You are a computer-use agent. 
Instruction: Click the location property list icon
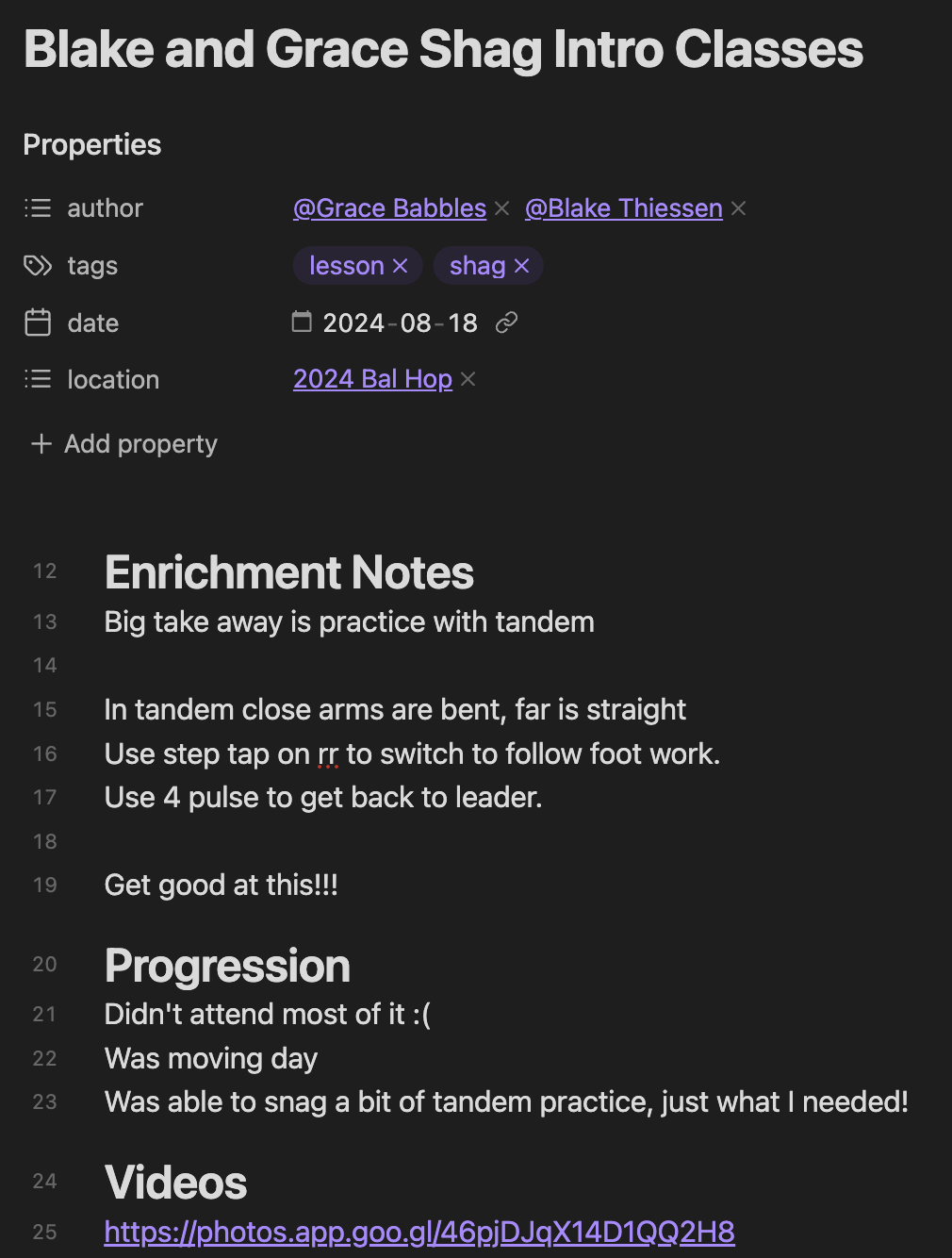[x=38, y=379]
